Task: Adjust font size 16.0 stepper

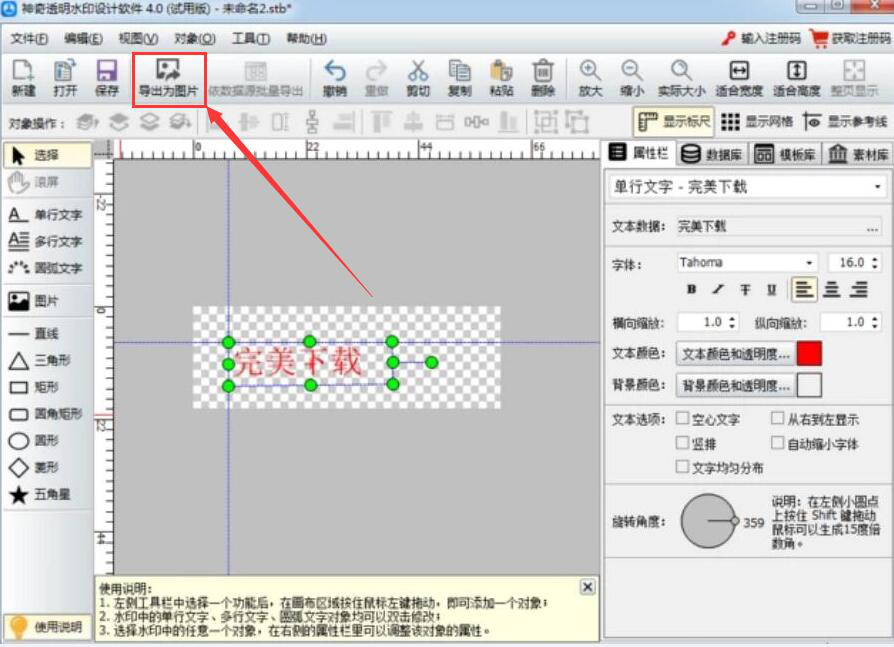Action: pos(875,262)
